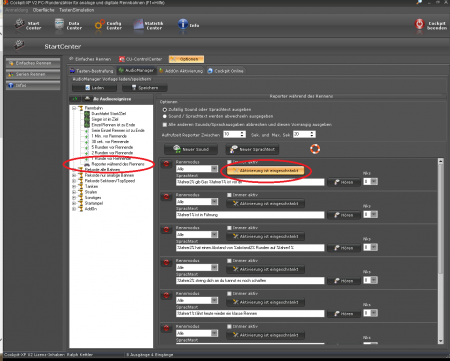450x361 pixels.
Task: Click the red icon of 'streng dich an' entry
Action: [166, 263]
